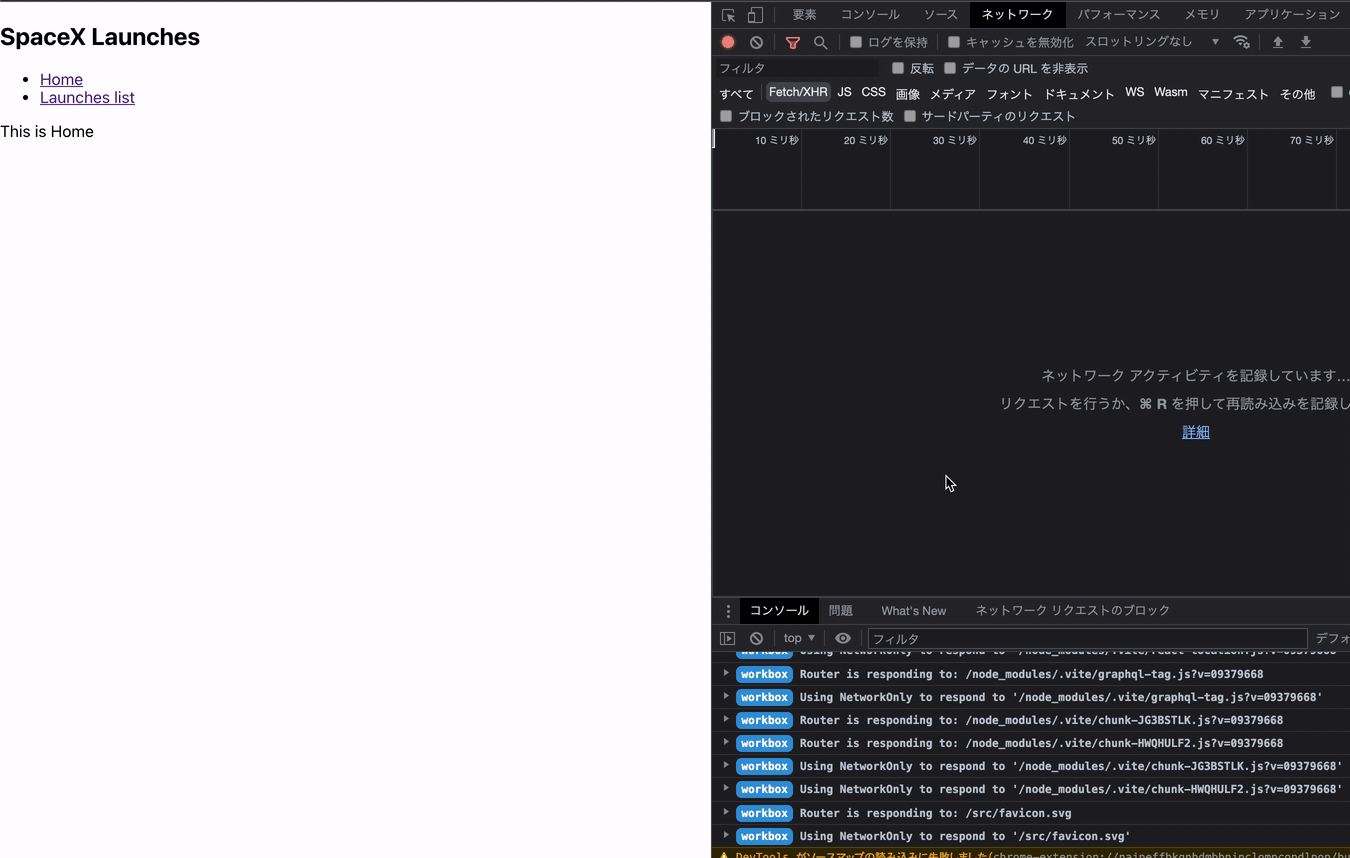
Task: Expand Using NetworkOnly chunk-JG3BSTLK.js entry
Action: coord(726,765)
